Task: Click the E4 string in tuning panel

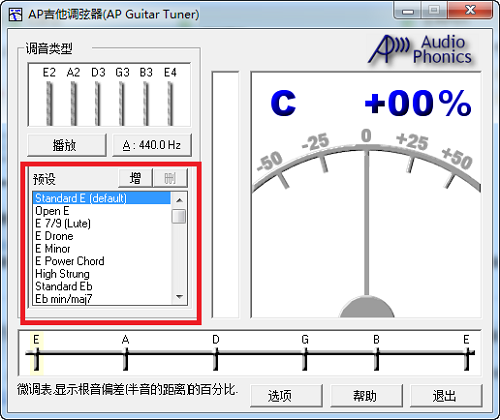Action: 170,103
